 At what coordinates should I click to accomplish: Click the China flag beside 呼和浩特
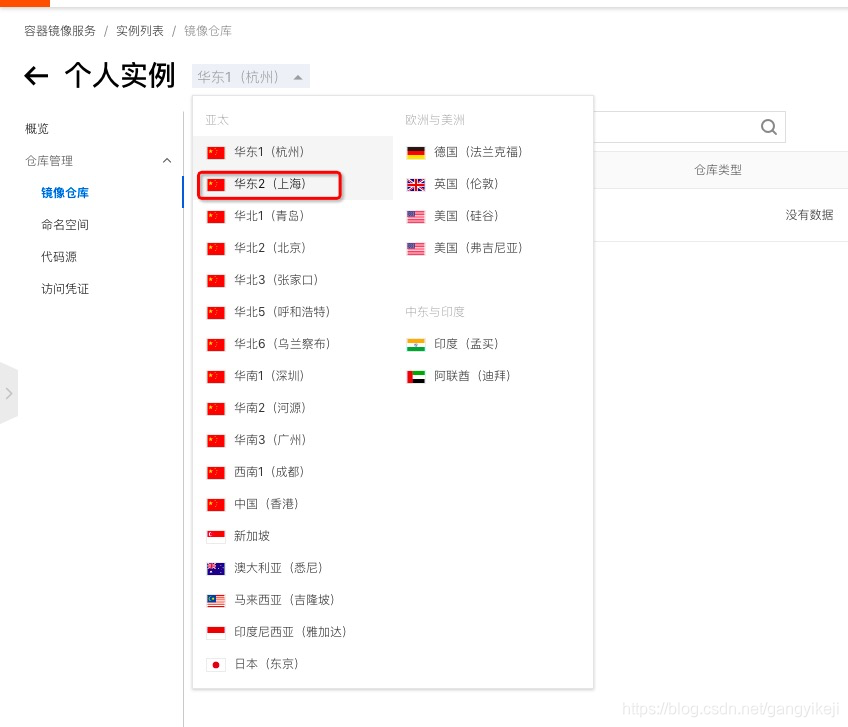[216, 313]
